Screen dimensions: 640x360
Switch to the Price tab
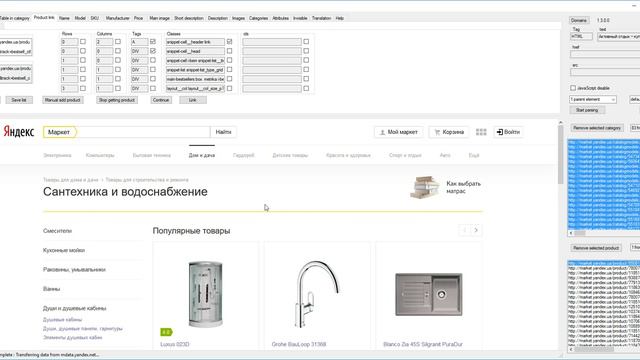(x=139, y=18)
